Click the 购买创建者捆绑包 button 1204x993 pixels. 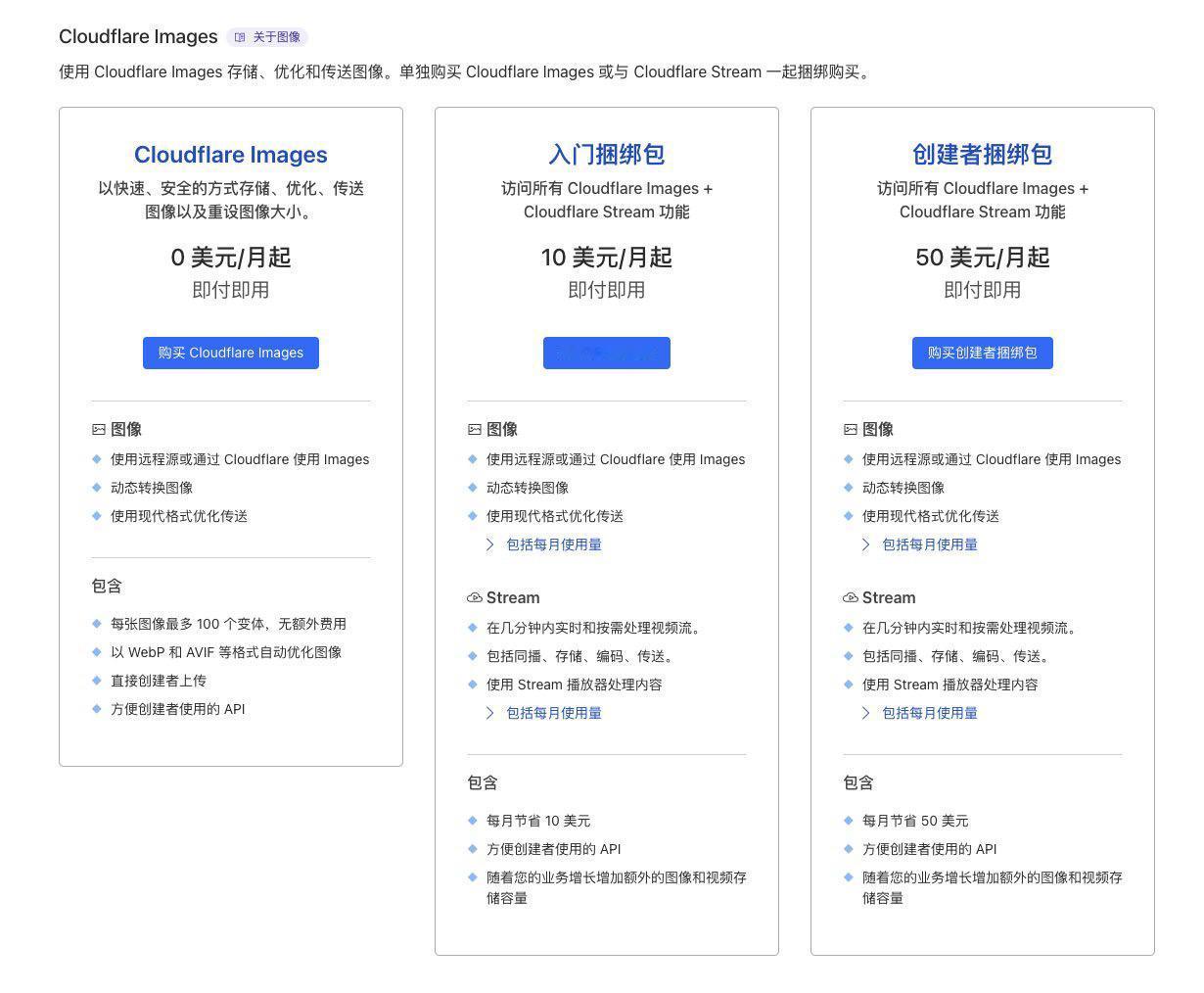(x=983, y=353)
